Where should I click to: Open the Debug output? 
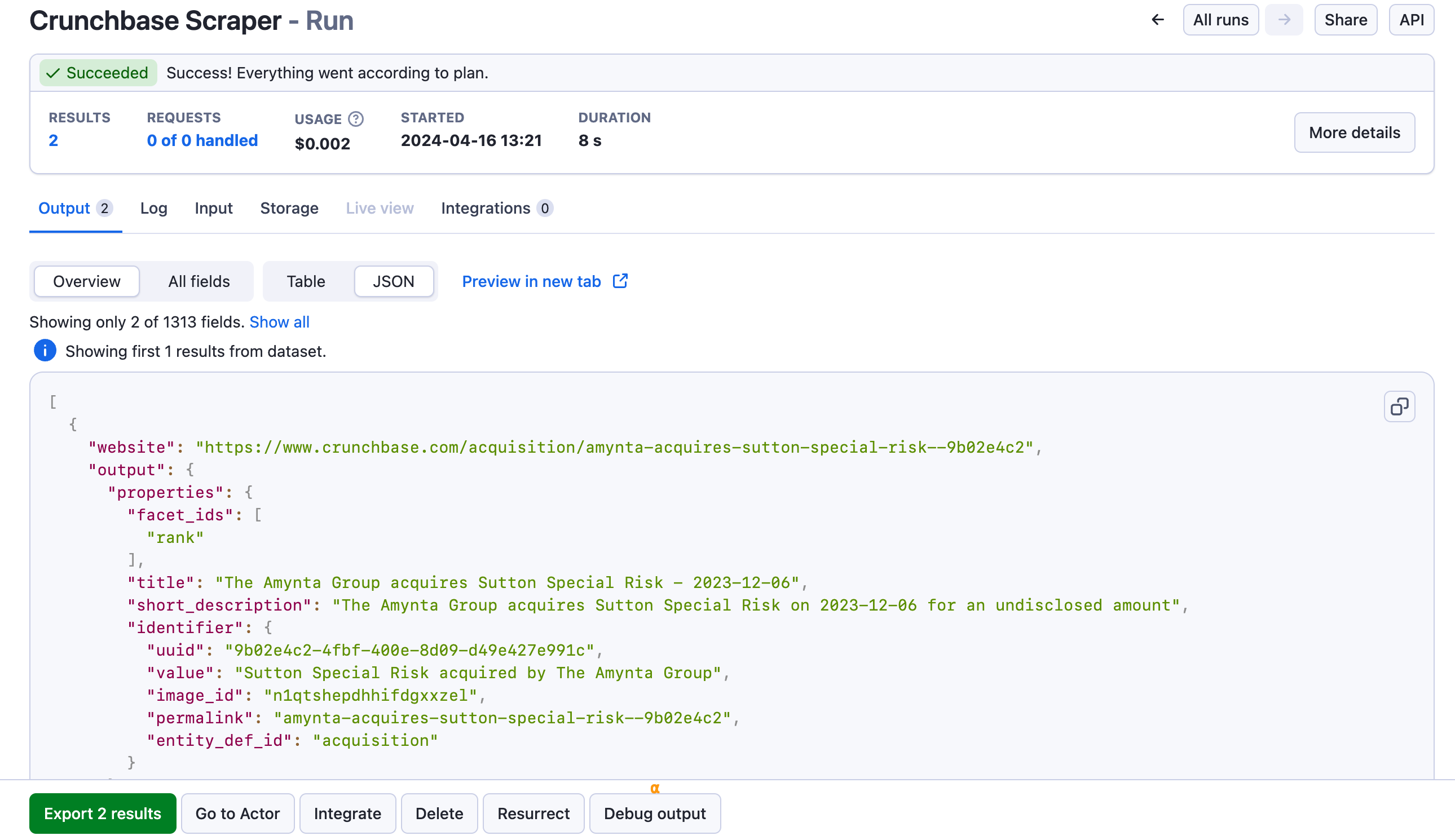(x=655, y=814)
